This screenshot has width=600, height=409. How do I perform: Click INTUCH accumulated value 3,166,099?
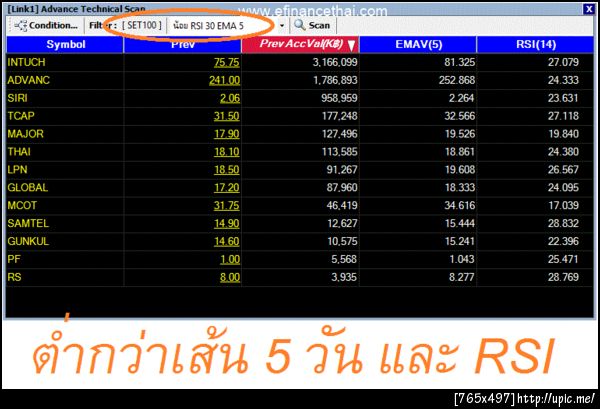(335, 62)
